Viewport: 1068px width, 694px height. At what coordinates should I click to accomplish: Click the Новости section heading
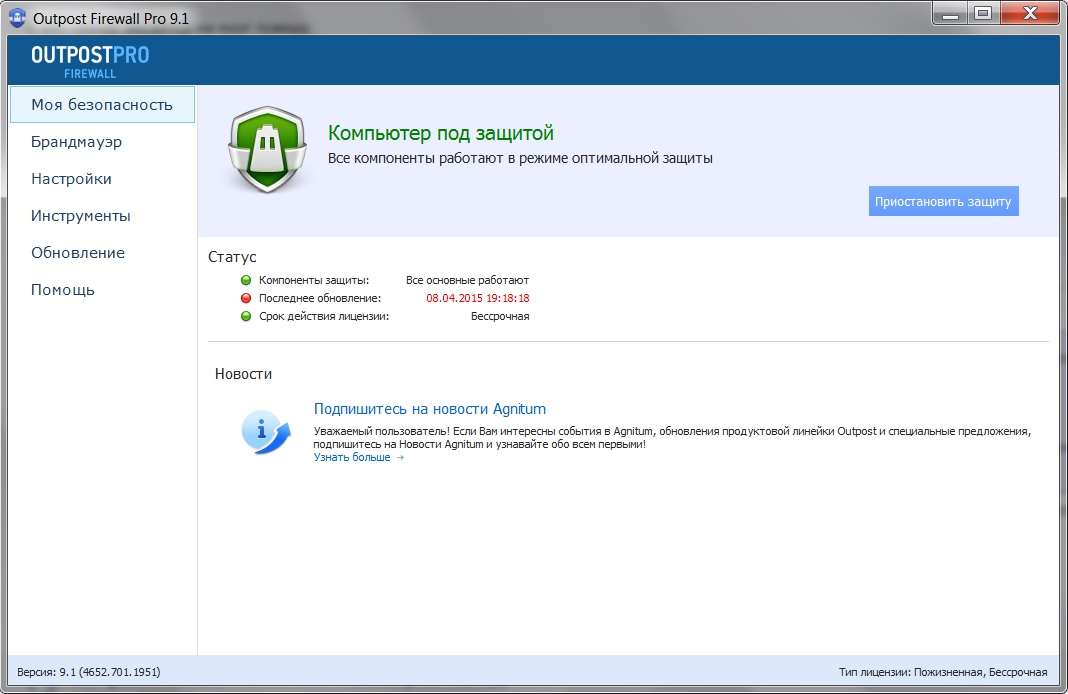point(243,374)
